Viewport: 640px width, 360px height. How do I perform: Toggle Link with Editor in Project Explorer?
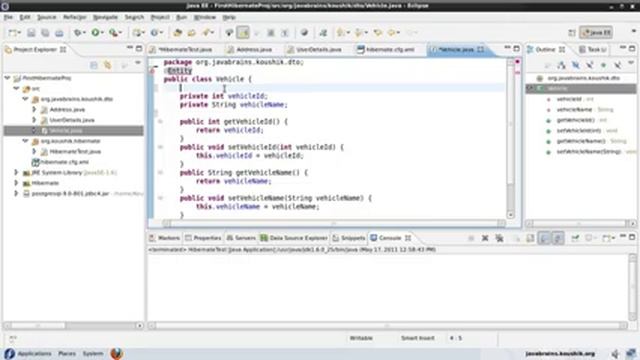[x=107, y=65]
